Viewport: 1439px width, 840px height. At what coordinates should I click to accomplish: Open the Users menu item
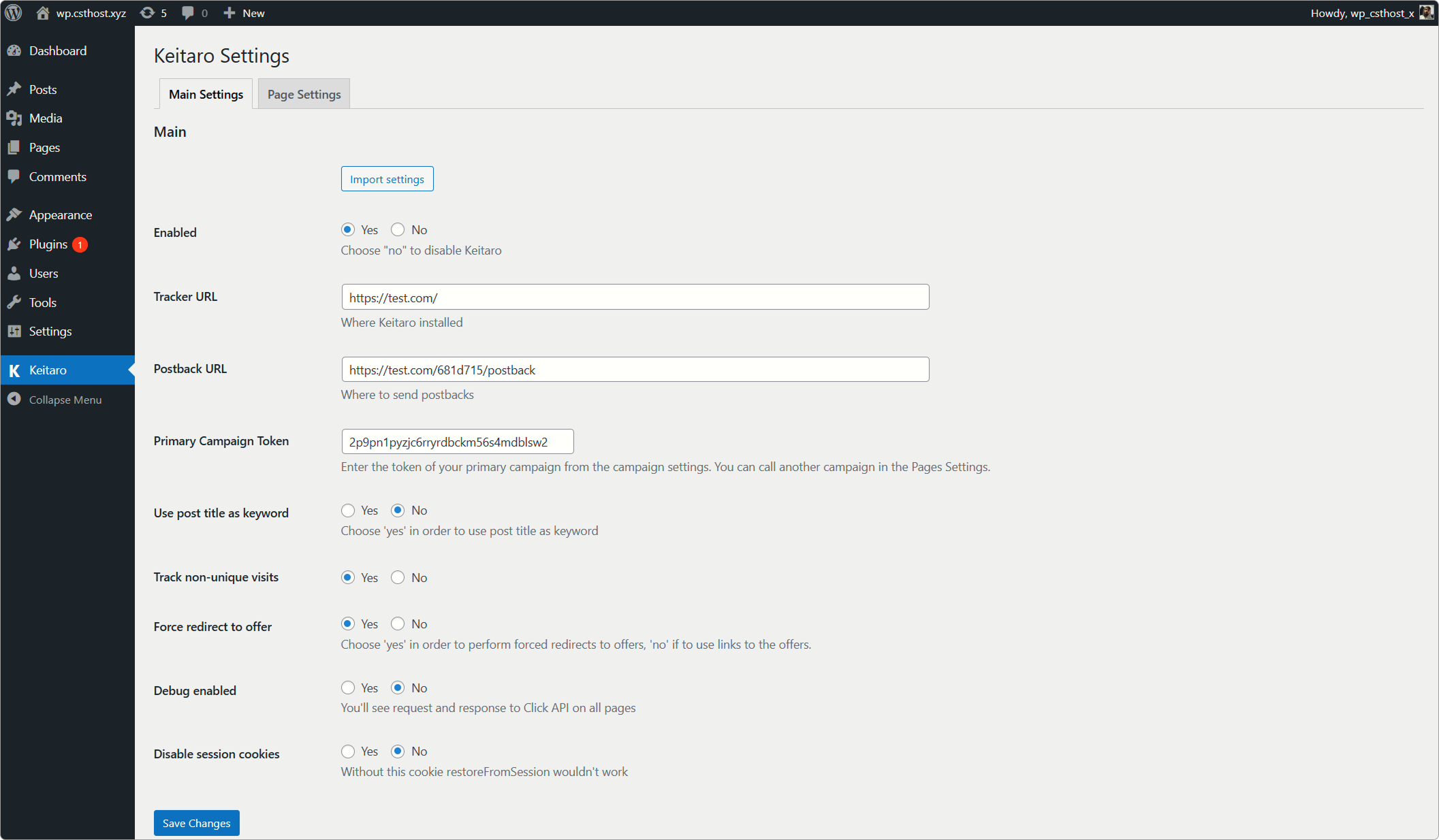point(67,274)
